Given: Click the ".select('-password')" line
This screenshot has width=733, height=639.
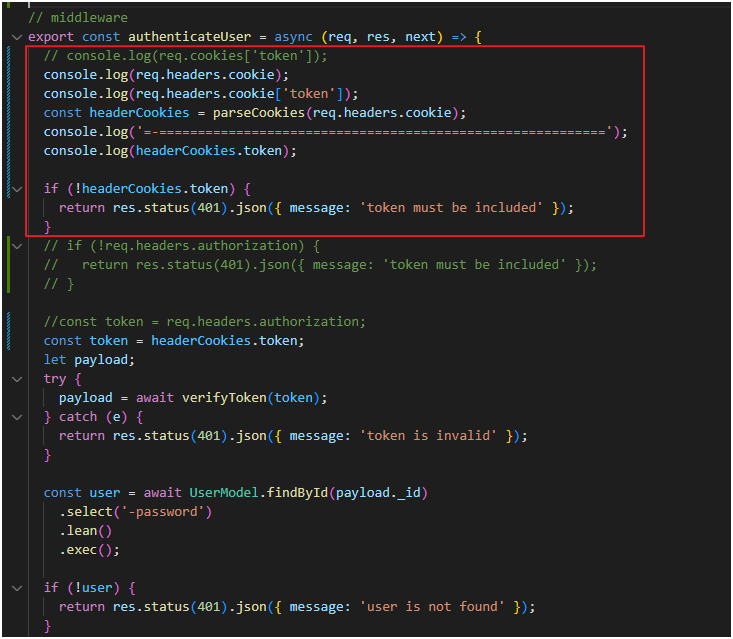Looking at the screenshot, I should (136, 512).
